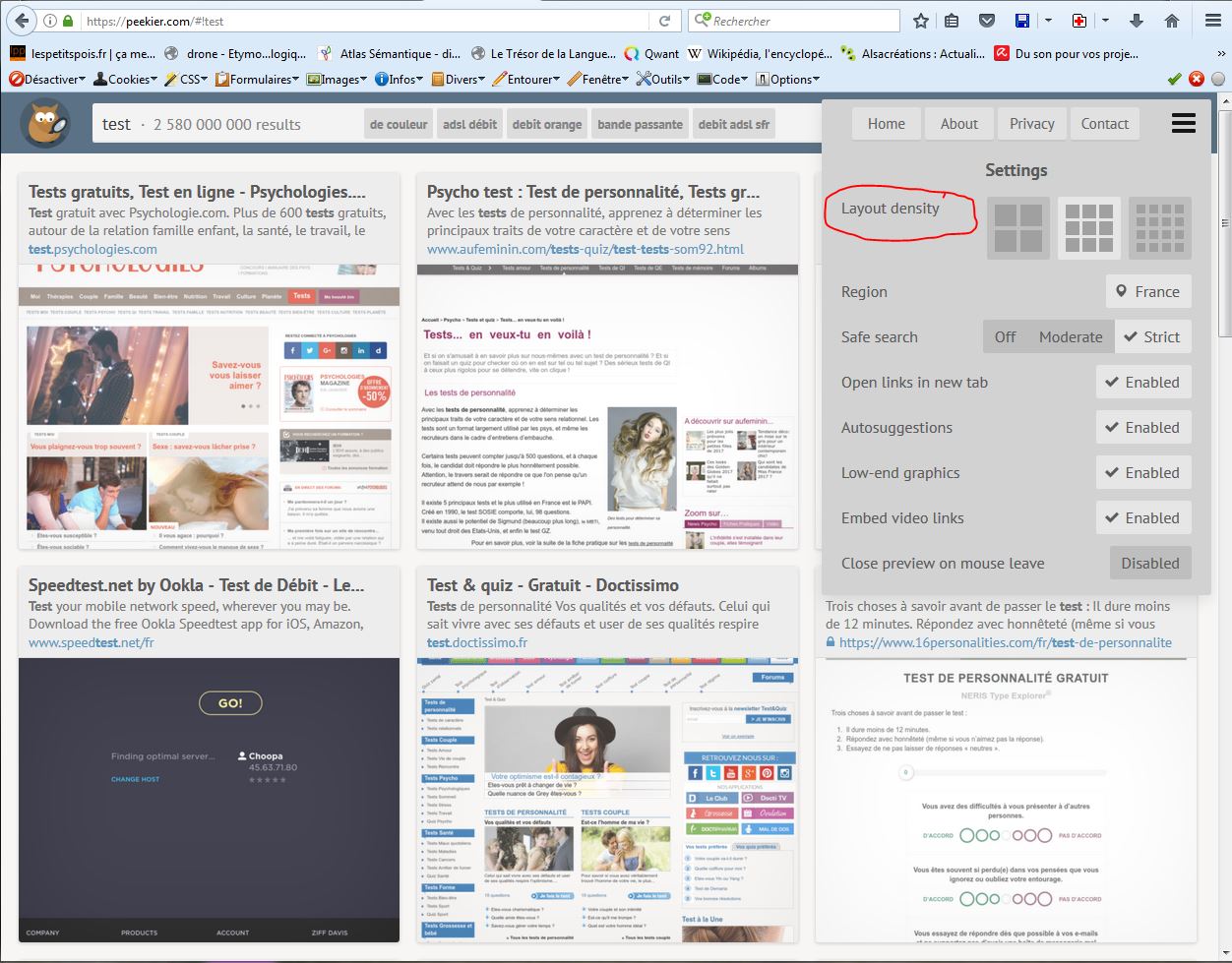Viewport: 1232px width, 963px height.
Task: Click the 'debit orange' suggestion button
Action: (x=547, y=125)
